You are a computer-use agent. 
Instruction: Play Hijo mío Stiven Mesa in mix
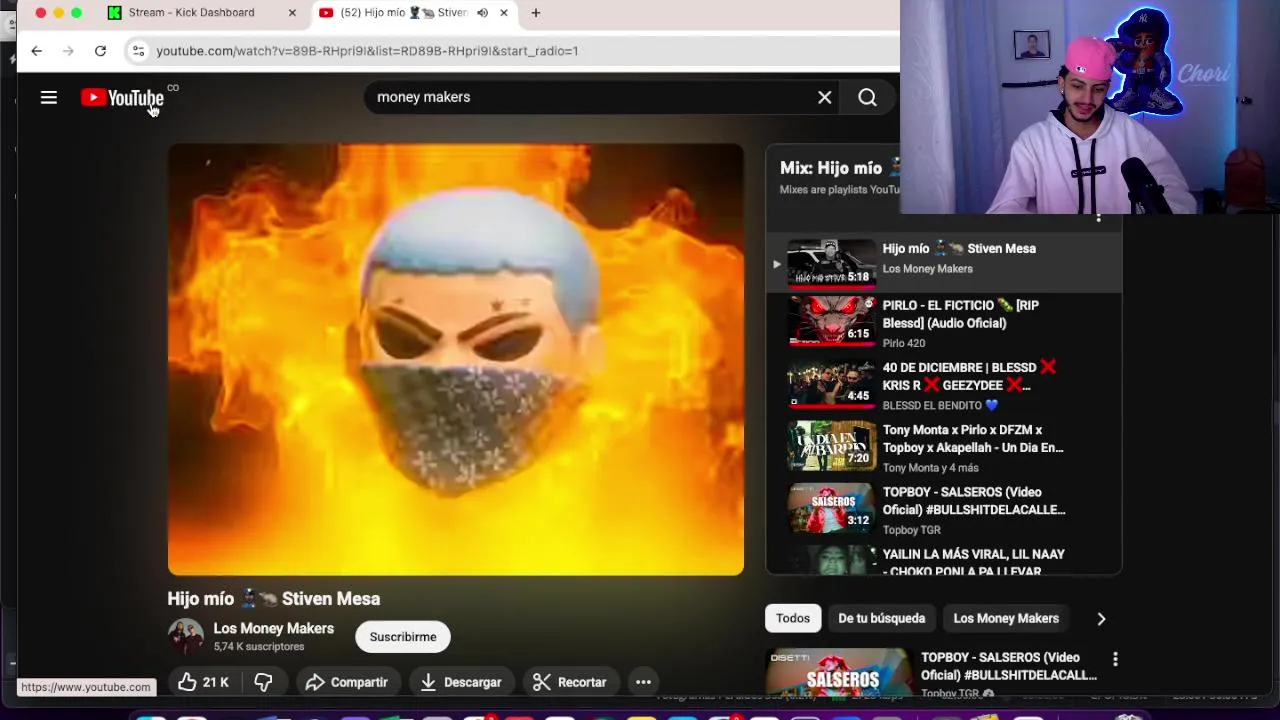(x=944, y=262)
